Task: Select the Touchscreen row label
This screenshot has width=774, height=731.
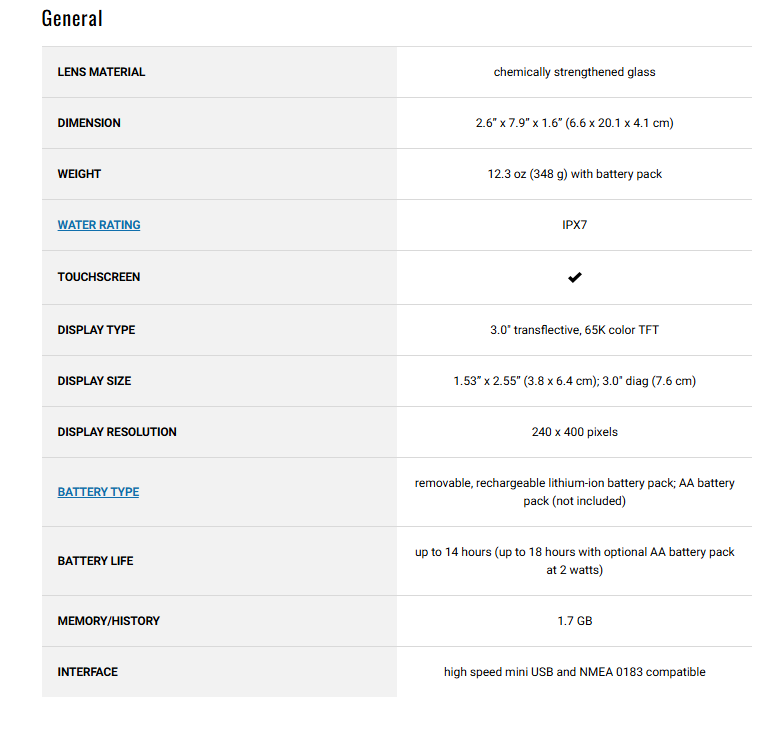Action: click(x=99, y=277)
